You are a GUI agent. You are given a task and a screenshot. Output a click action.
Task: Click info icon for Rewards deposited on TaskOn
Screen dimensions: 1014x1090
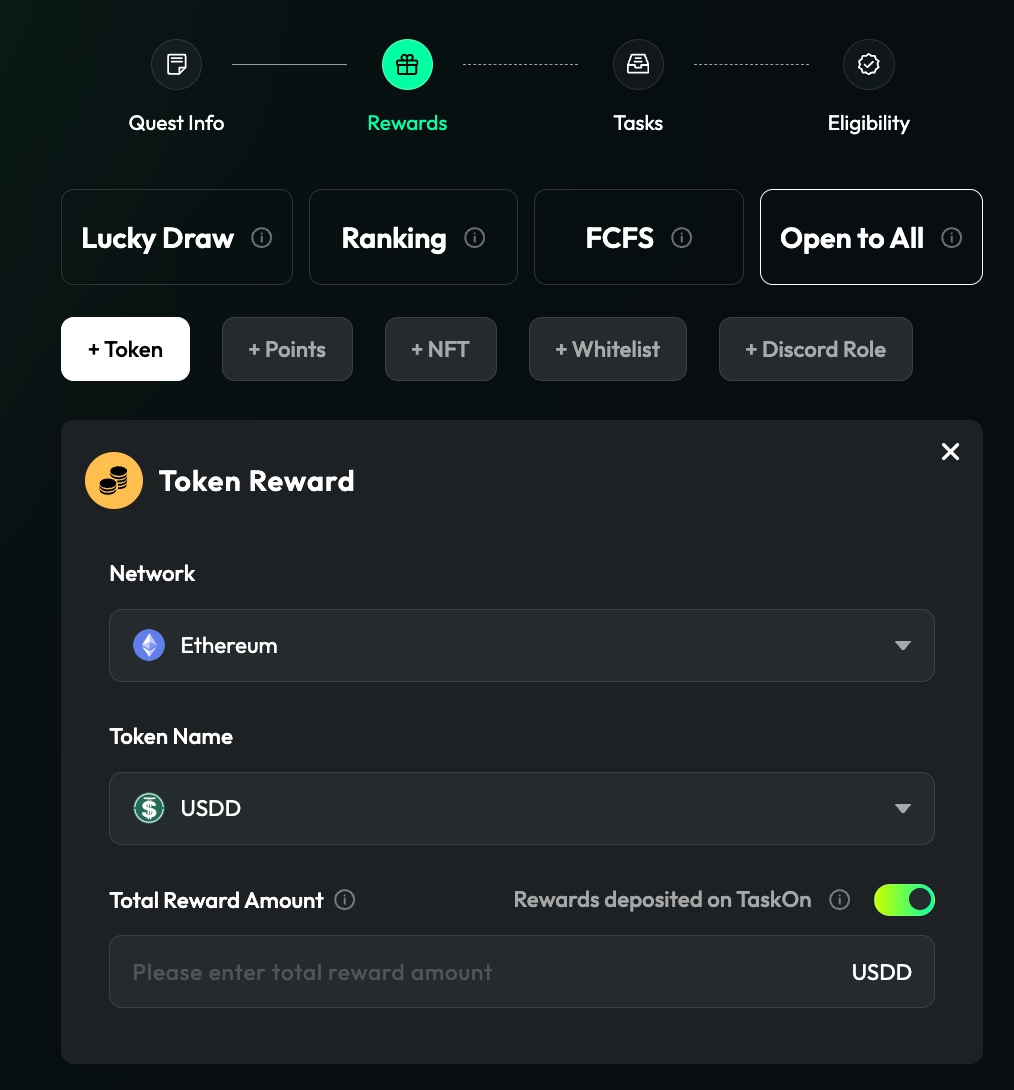pos(840,900)
